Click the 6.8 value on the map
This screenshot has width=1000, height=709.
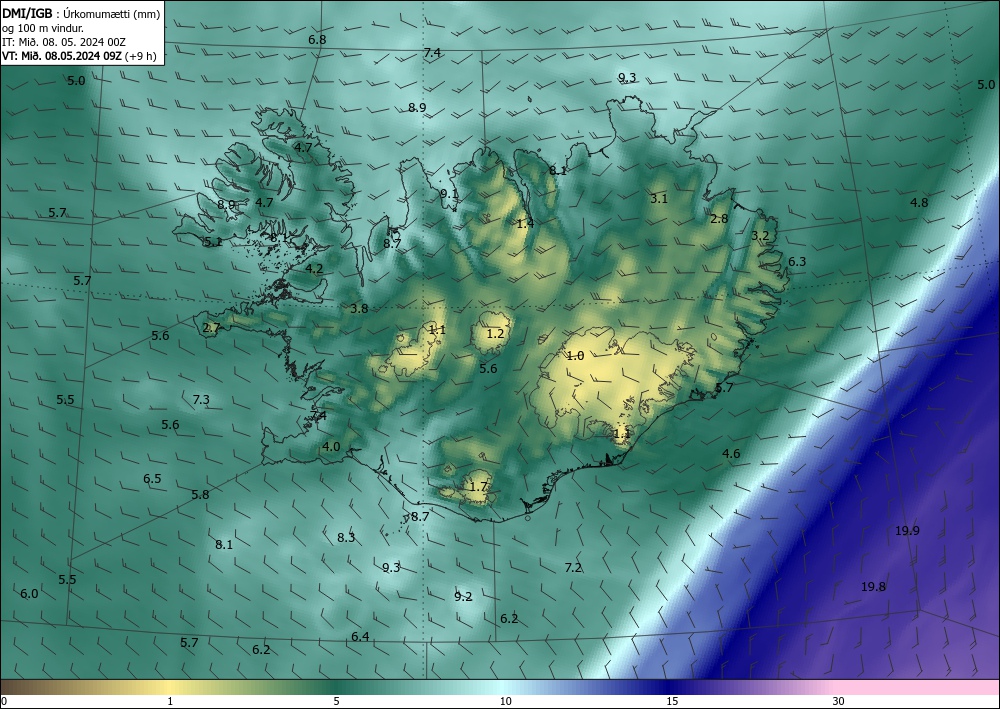coord(317,40)
